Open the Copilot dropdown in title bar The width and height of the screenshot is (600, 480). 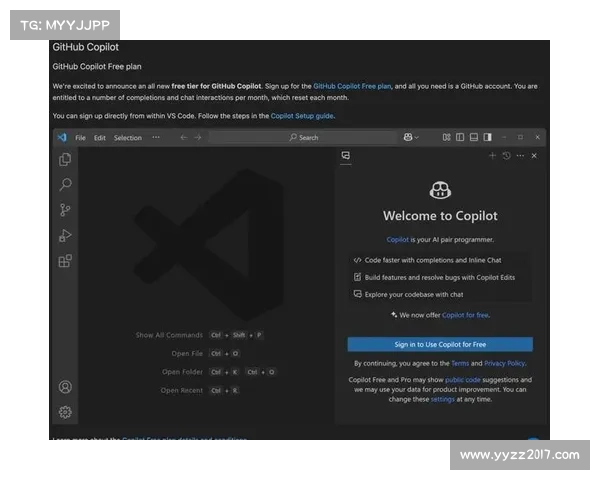[x=410, y=137]
